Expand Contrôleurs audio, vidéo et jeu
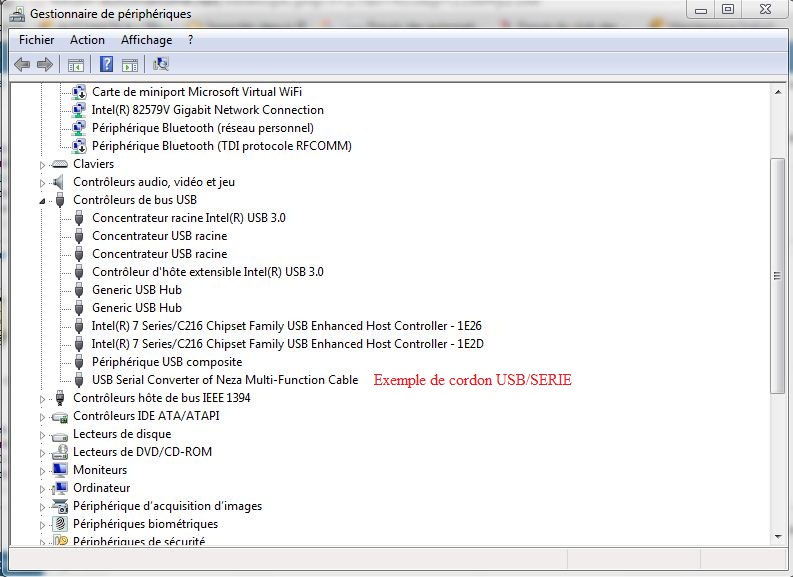The image size is (793, 577). pos(43,182)
